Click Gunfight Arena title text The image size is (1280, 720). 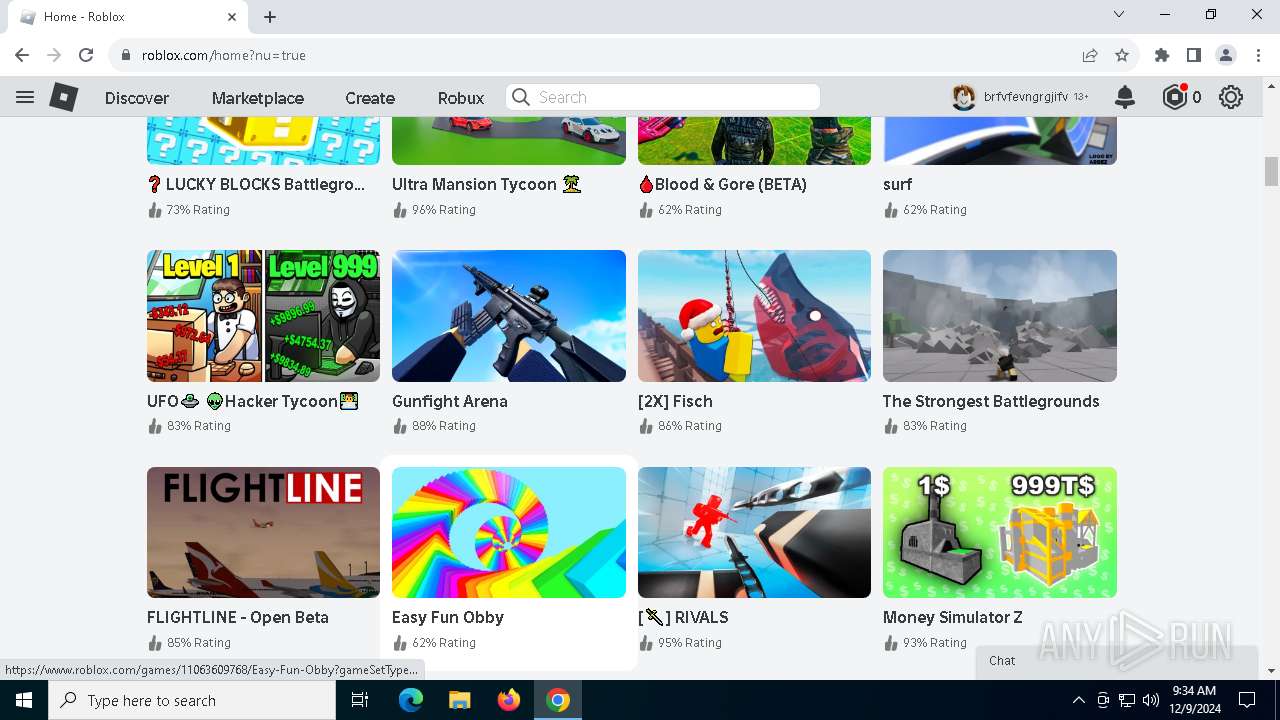coord(450,401)
